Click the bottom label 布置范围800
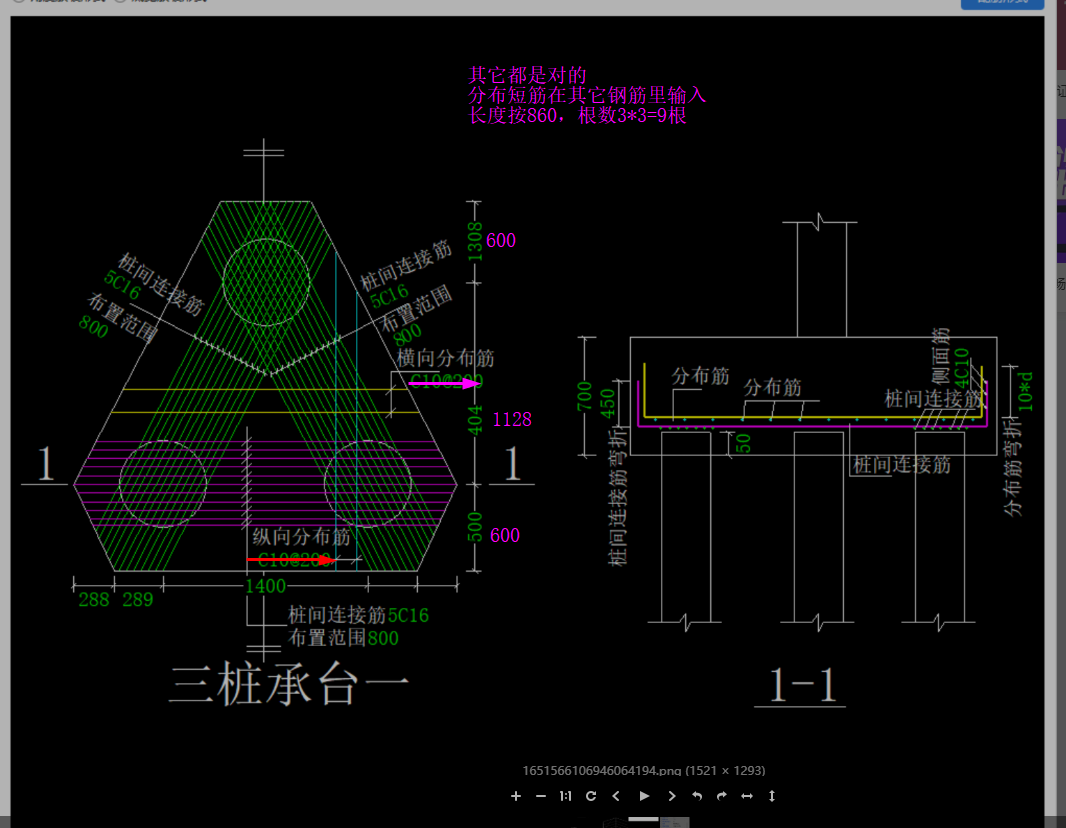 pyautogui.click(x=343, y=638)
